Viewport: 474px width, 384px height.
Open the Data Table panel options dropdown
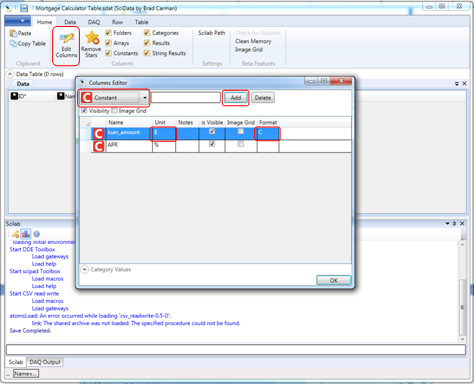[x=457, y=84]
